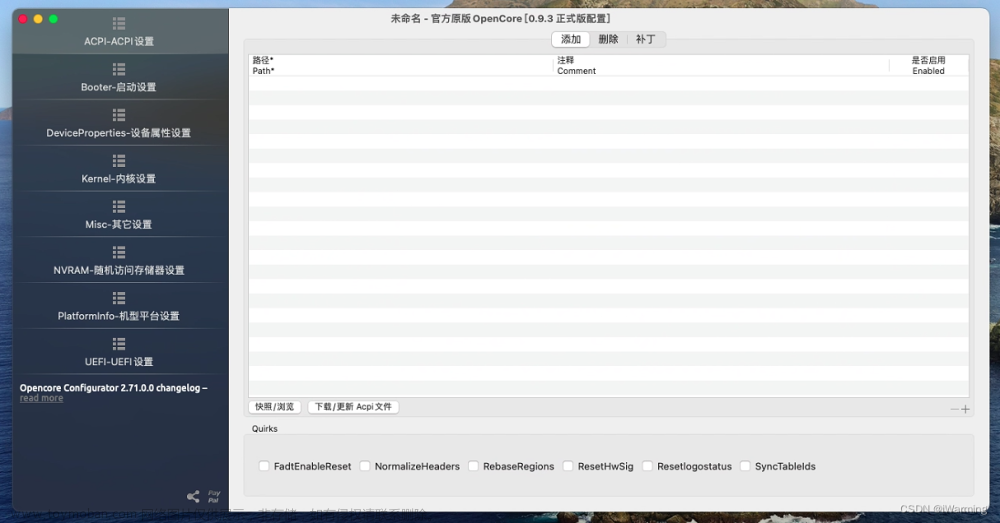Image resolution: width=1000 pixels, height=523 pixels.
Task: Enable the Resetlogostatus quirk
Action: point(647,466)
